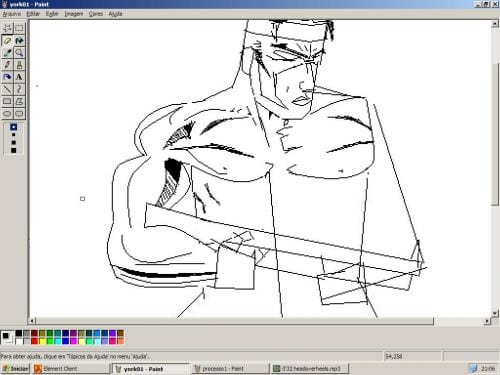The image size is (500, 375).
Task: Switch to Element Client taskbar window
Action: coord(71,369)
